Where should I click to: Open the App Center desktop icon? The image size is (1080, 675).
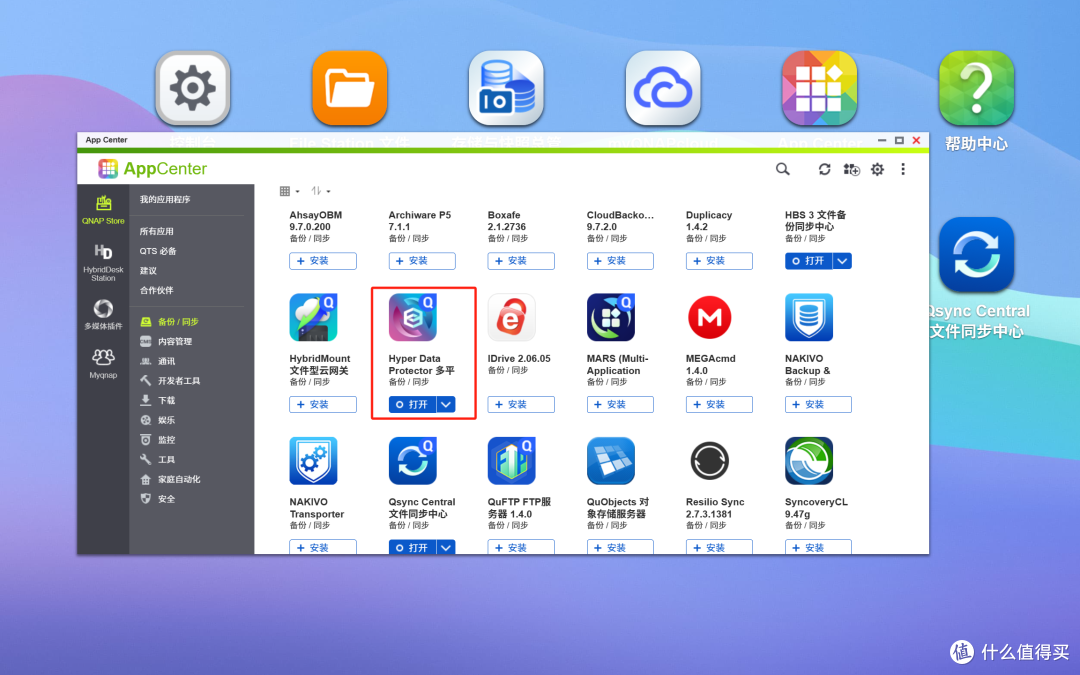point(820,88)
